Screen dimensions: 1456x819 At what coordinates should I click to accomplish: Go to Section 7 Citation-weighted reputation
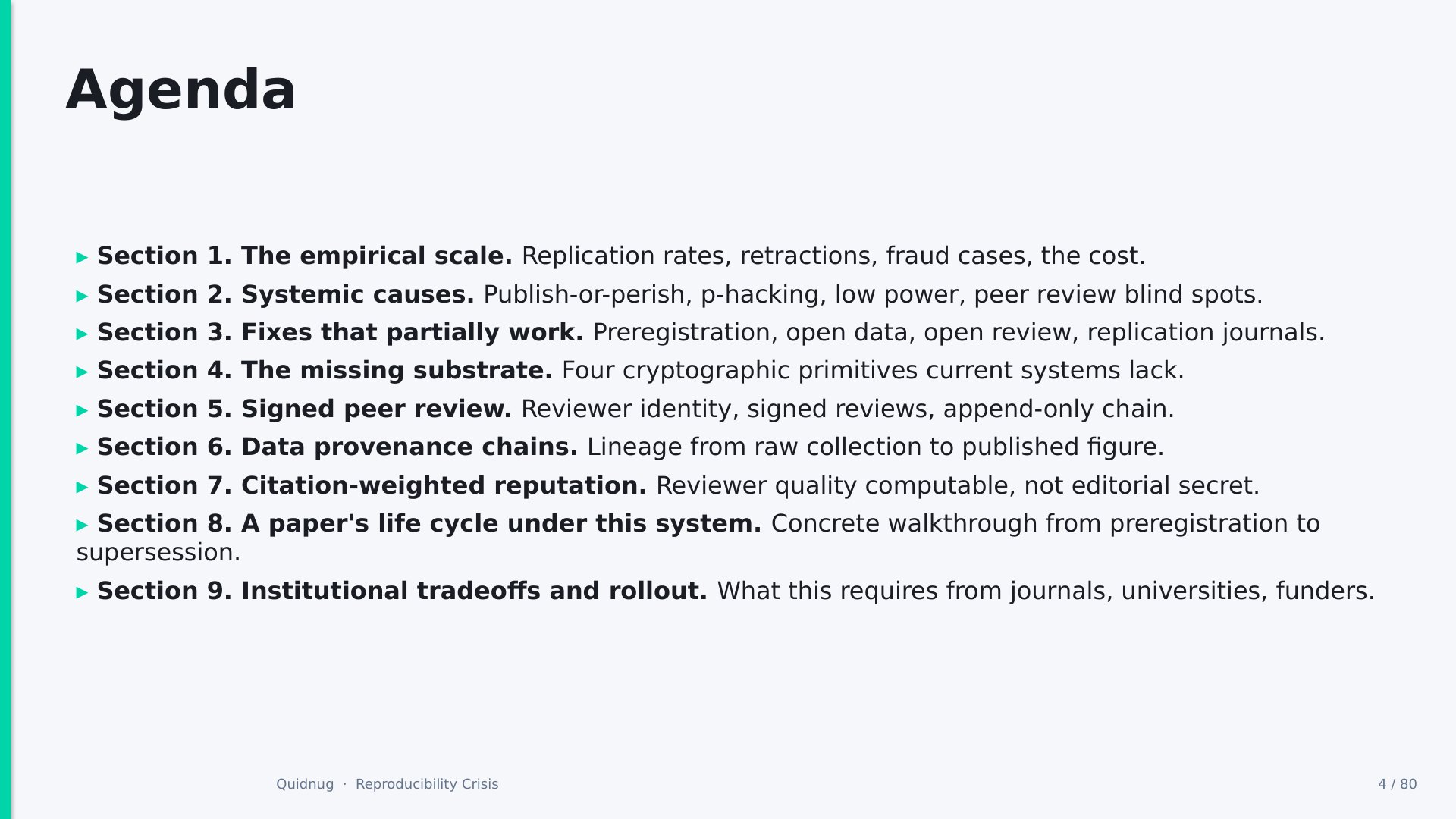(372, 485)
